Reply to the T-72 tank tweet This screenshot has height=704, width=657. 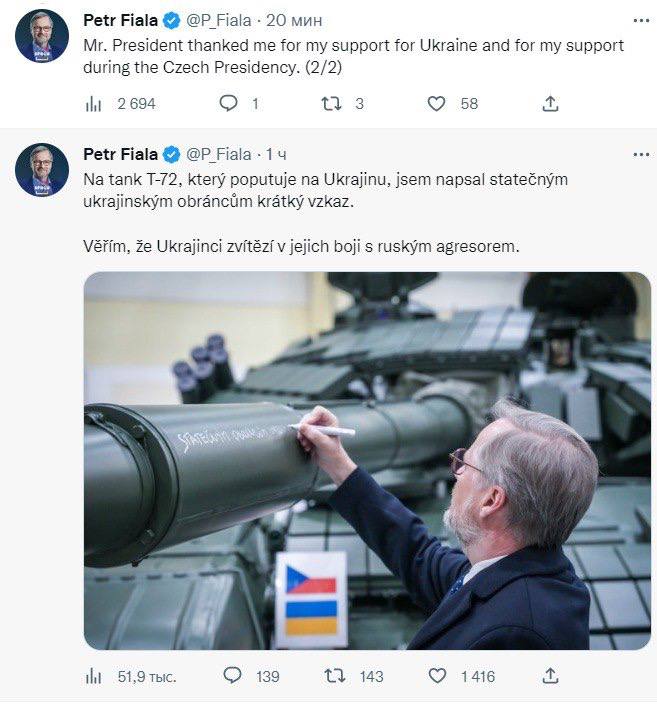tap(232, 676)
